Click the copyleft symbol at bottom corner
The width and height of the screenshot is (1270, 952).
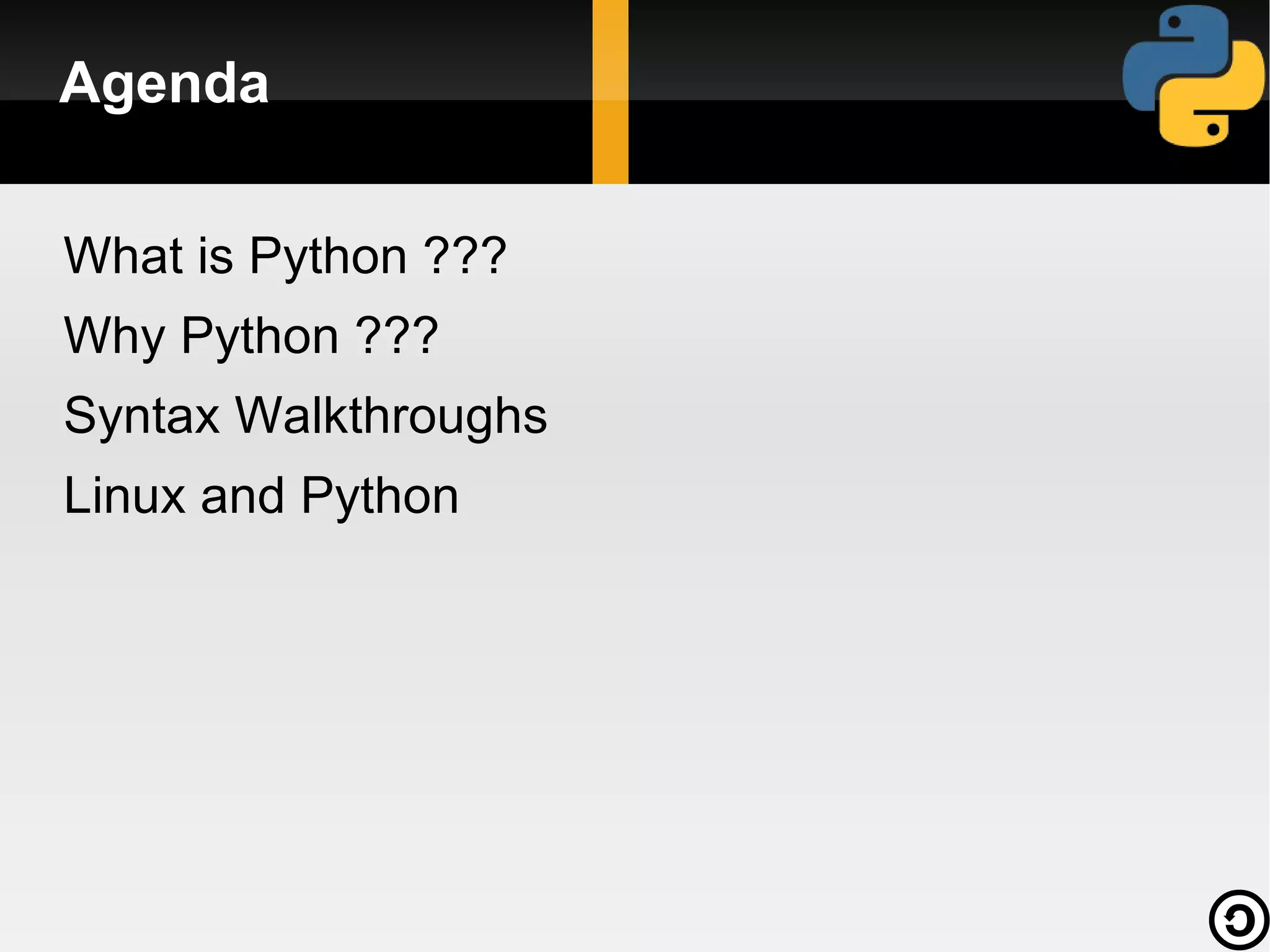pyautogui.click(x=1238, y=920)
